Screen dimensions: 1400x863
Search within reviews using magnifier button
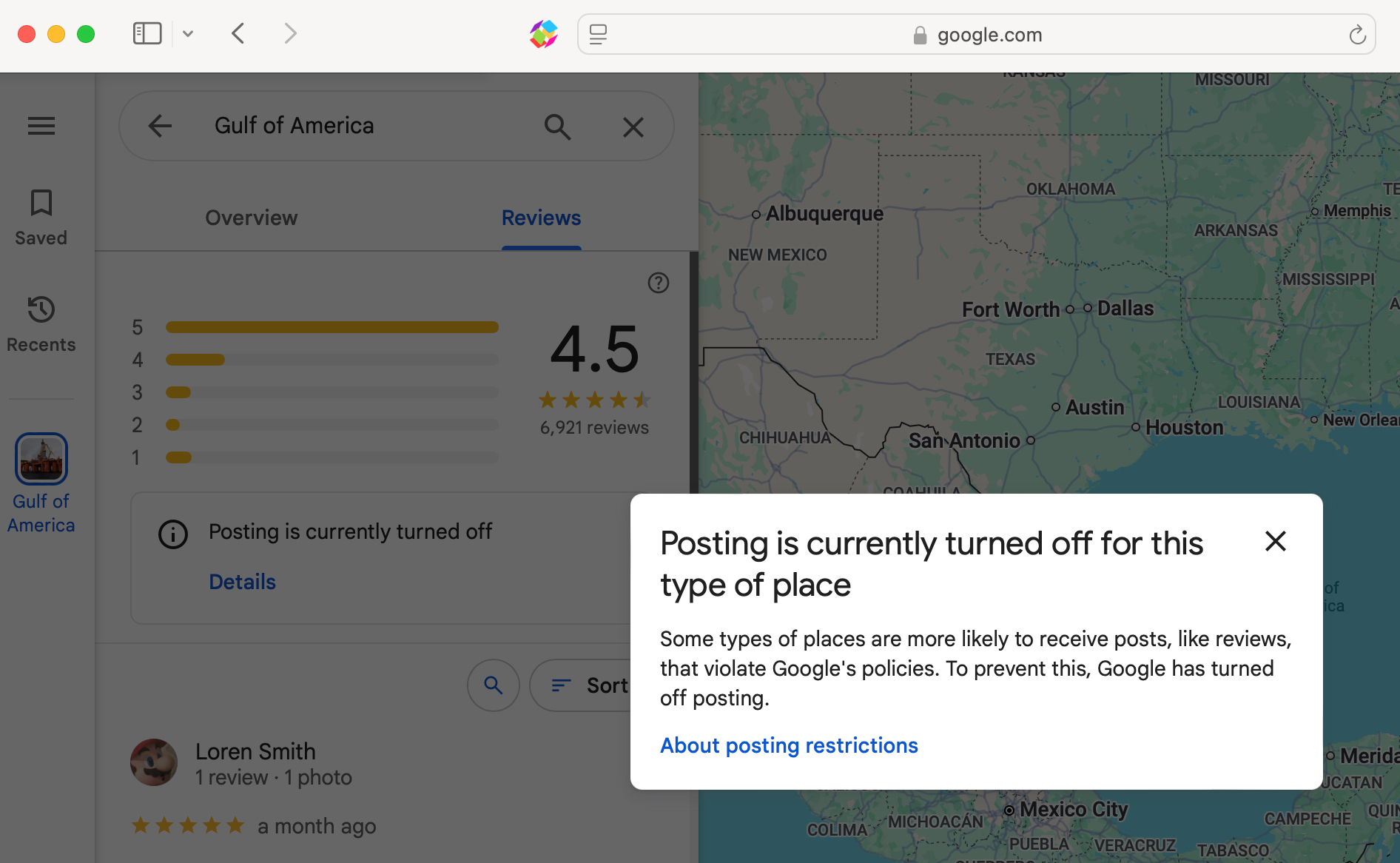(x=493, y=685)
